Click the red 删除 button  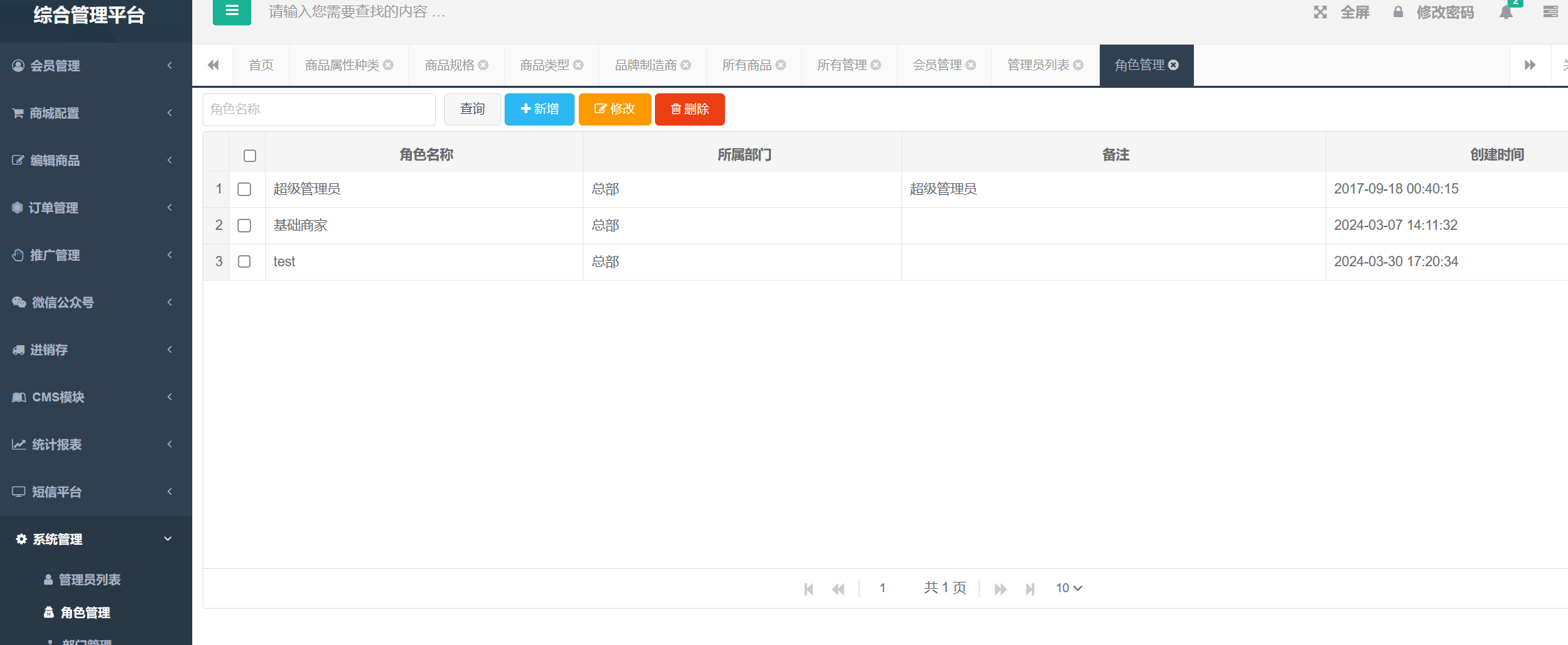pyautogui.click(x=690, y=109)
